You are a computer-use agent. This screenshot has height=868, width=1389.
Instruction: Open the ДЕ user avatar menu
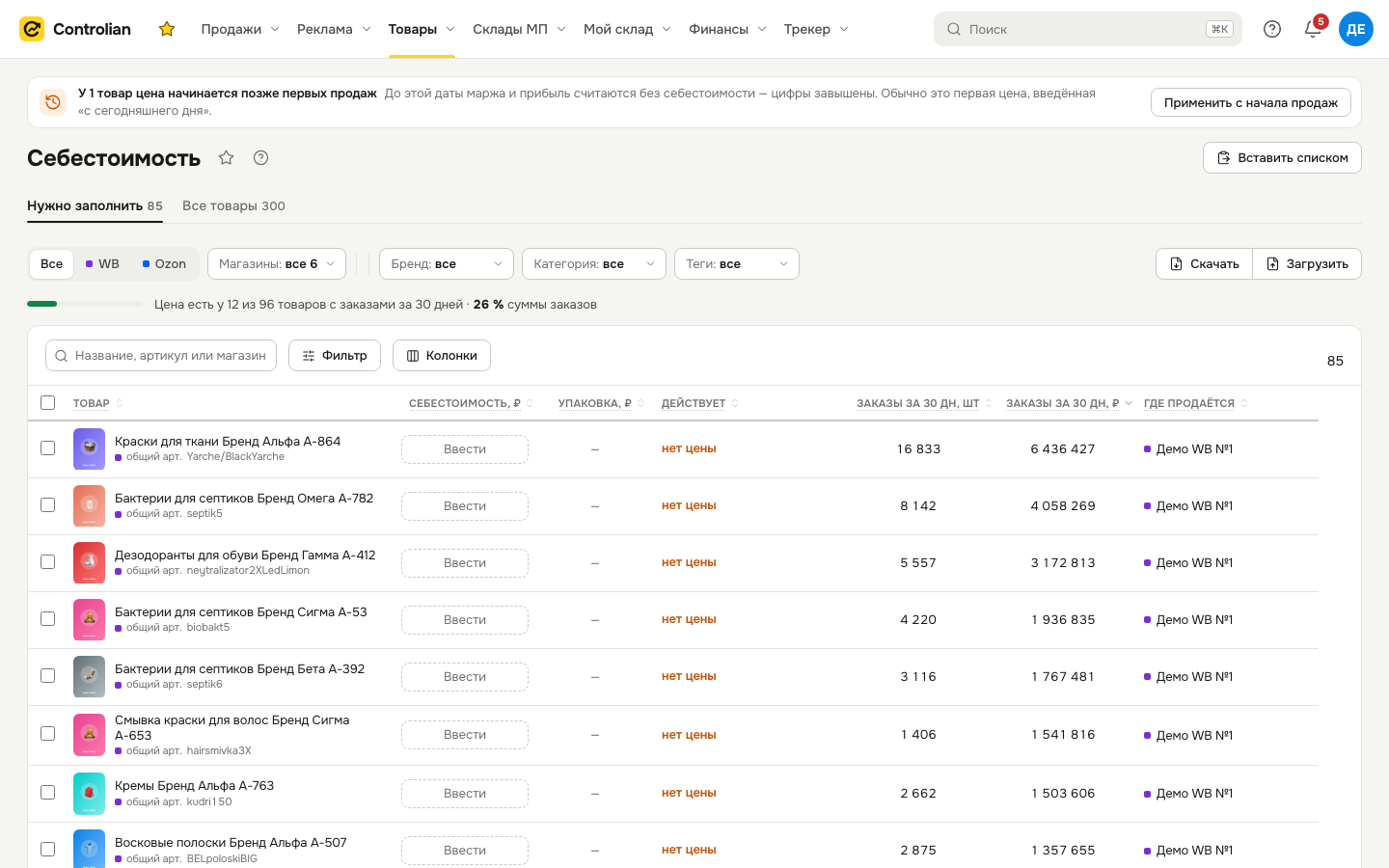(1355, 29)
